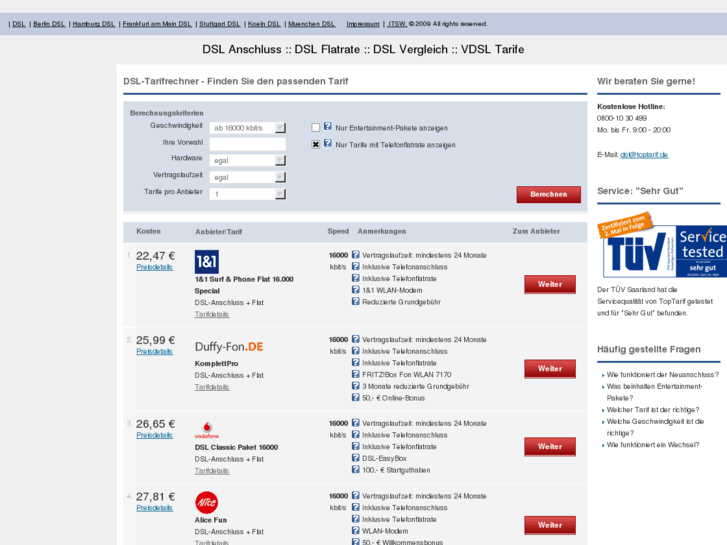
Task: Open FAQ Was beinhalten Entertainment-Pakete?
Action: coord(655,392)
